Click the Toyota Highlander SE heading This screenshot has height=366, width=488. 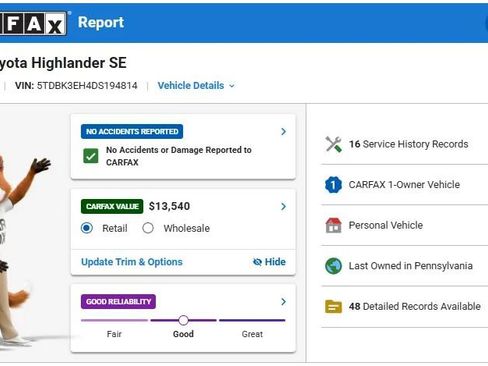coord(63,63)
